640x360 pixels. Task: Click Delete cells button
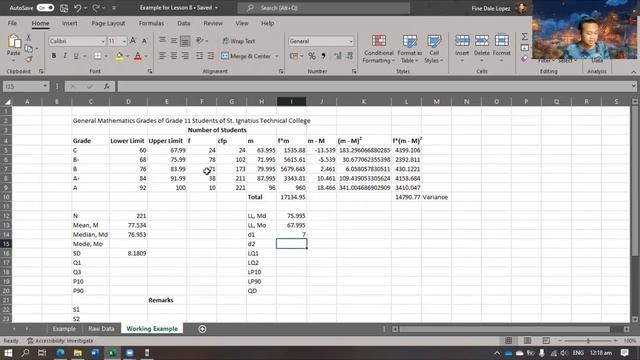482,48
